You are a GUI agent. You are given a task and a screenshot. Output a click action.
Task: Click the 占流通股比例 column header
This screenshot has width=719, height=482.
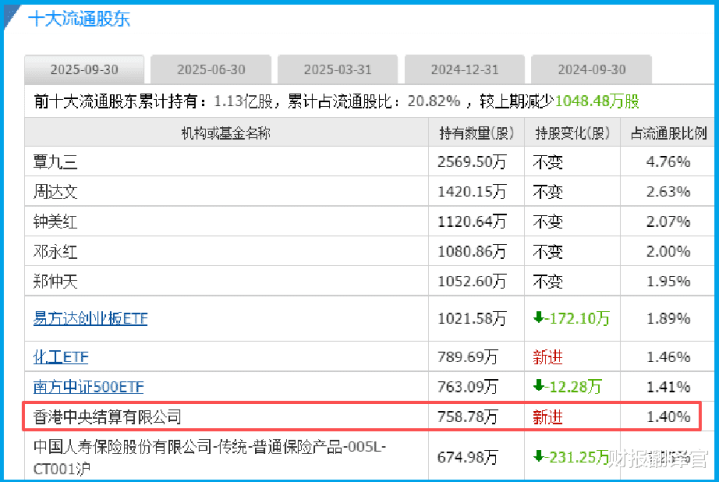pyautogui.click(x=669, y=133)
